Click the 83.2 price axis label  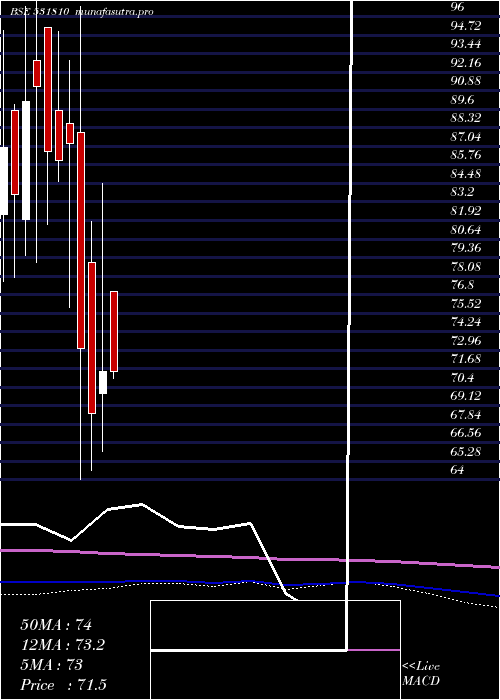(462, 192)
